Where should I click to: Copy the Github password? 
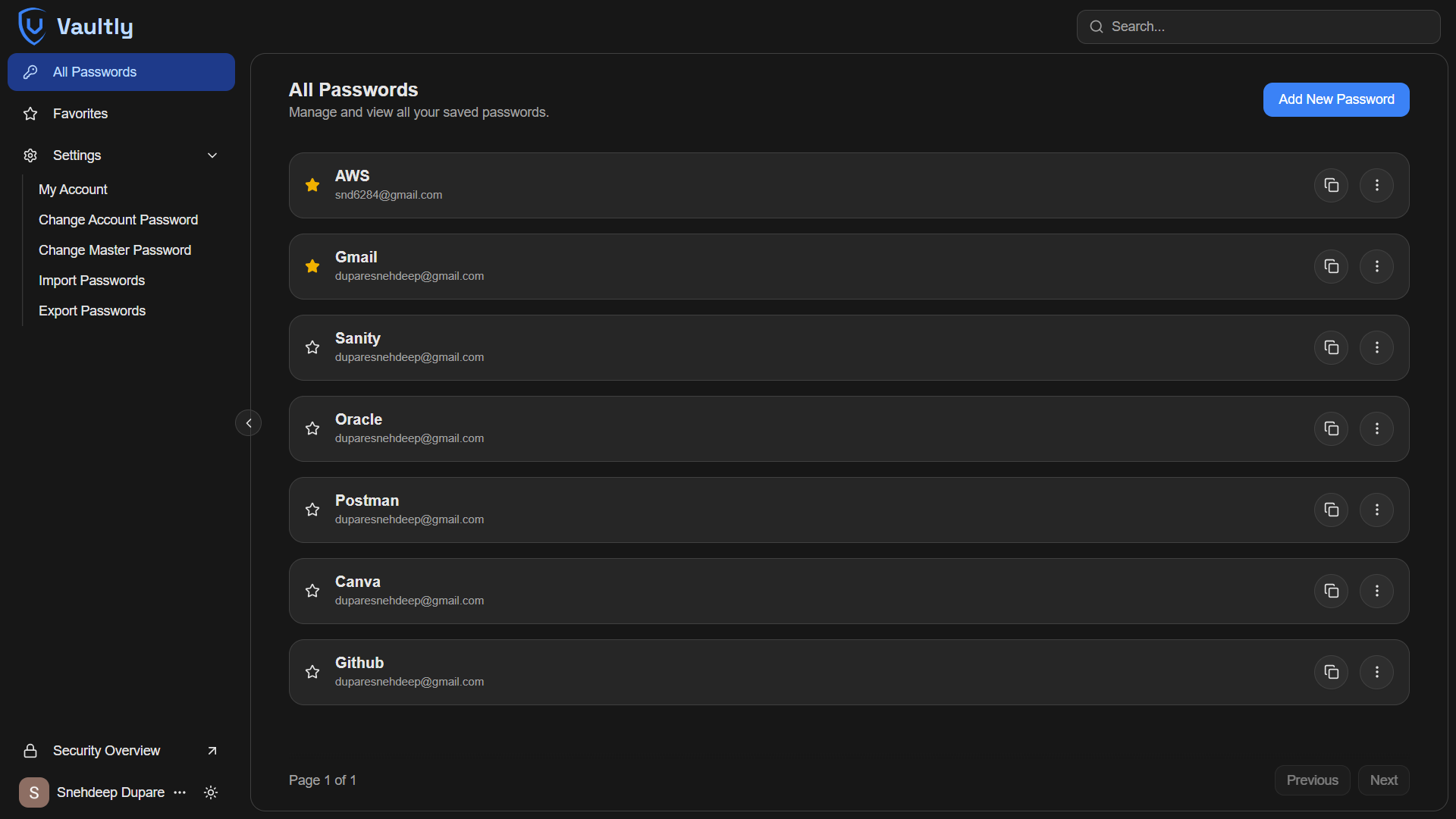1331,672
